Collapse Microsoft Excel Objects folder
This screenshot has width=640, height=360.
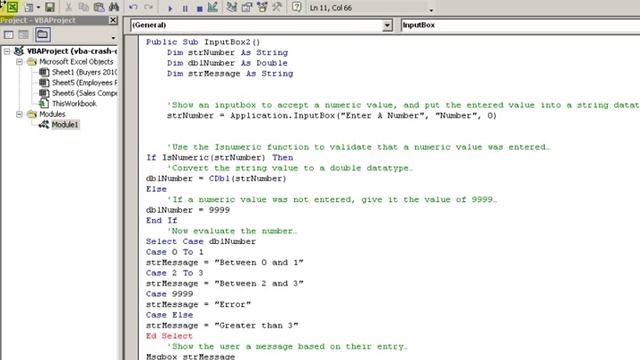pos(19,62)
